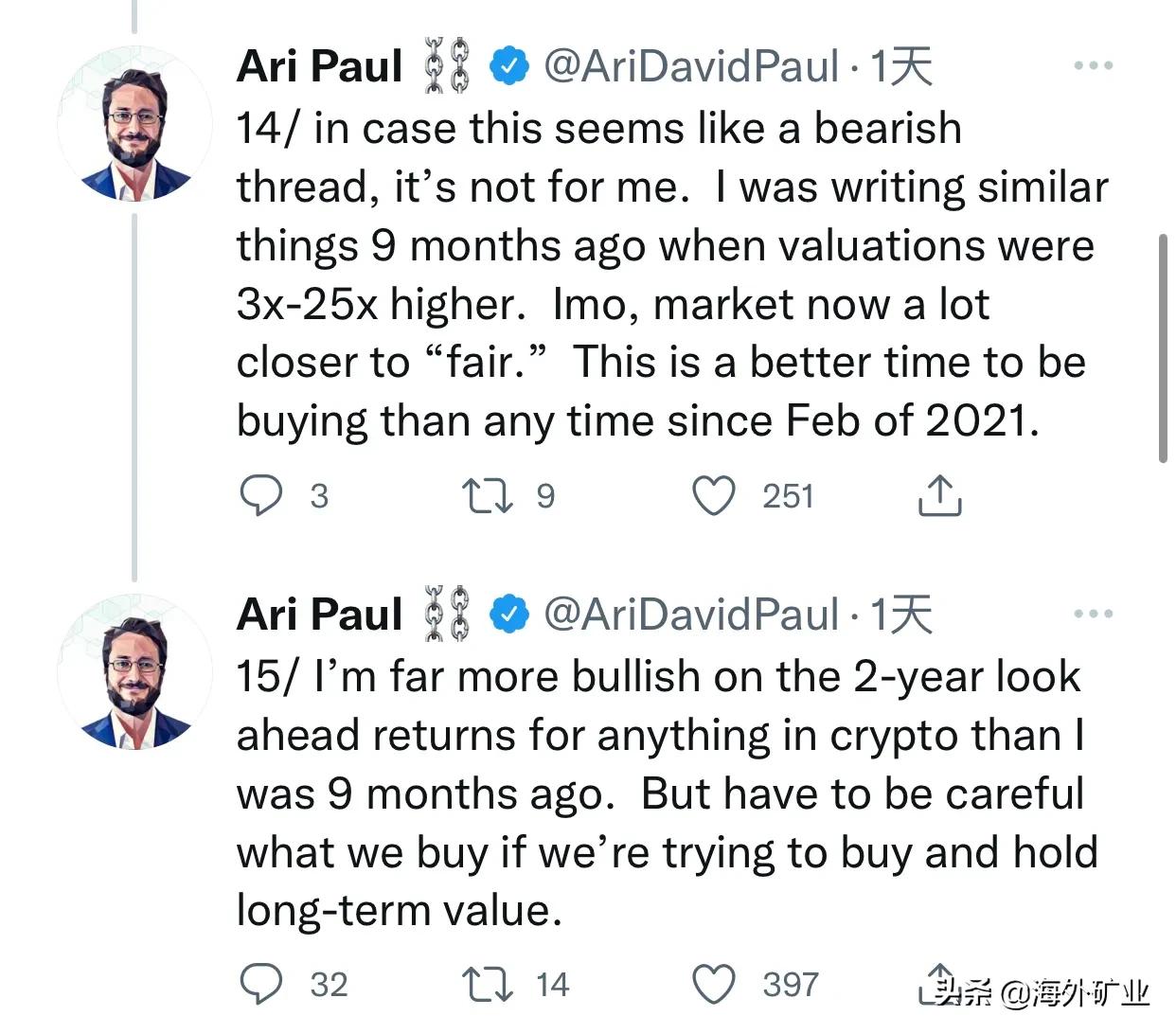Open more options for the 15/ tweet

[1094, 615]
